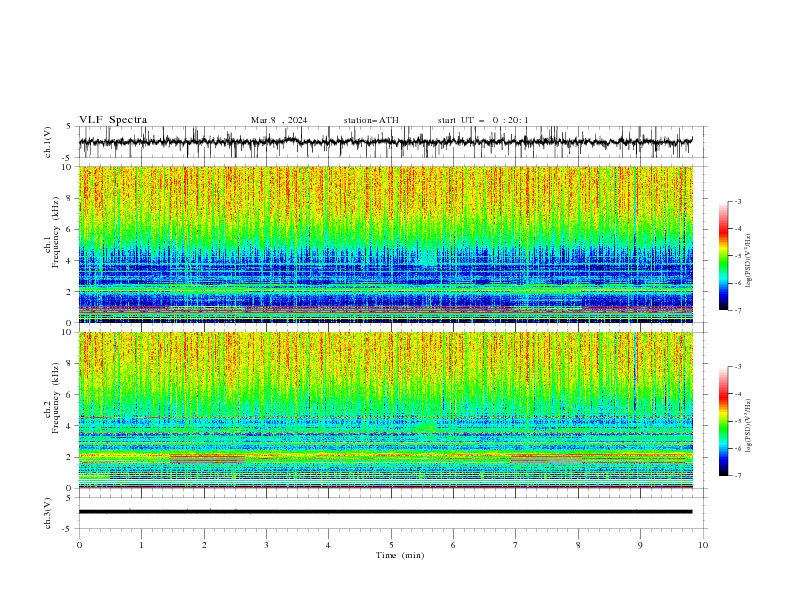Click time axis tick label "5"
Screen dimensions: 792x612
coord(391,545)
